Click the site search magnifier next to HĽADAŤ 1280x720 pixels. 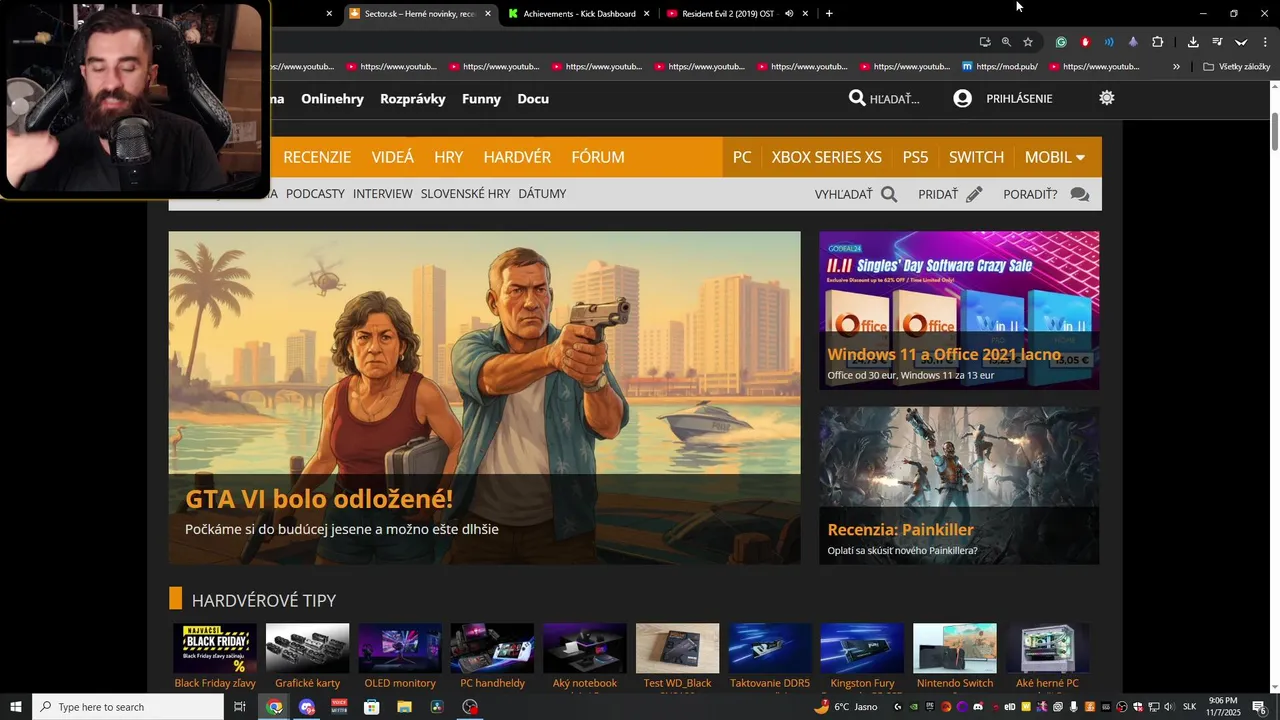[857, 98]
